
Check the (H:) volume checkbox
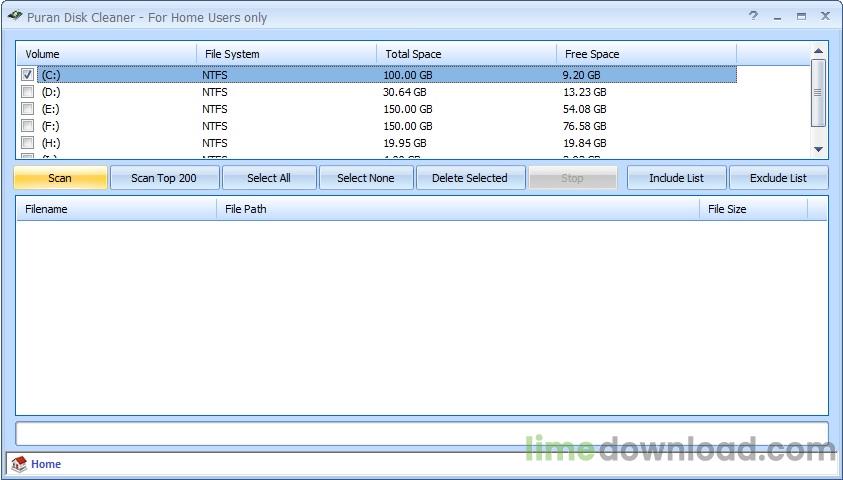click(27, 143)
